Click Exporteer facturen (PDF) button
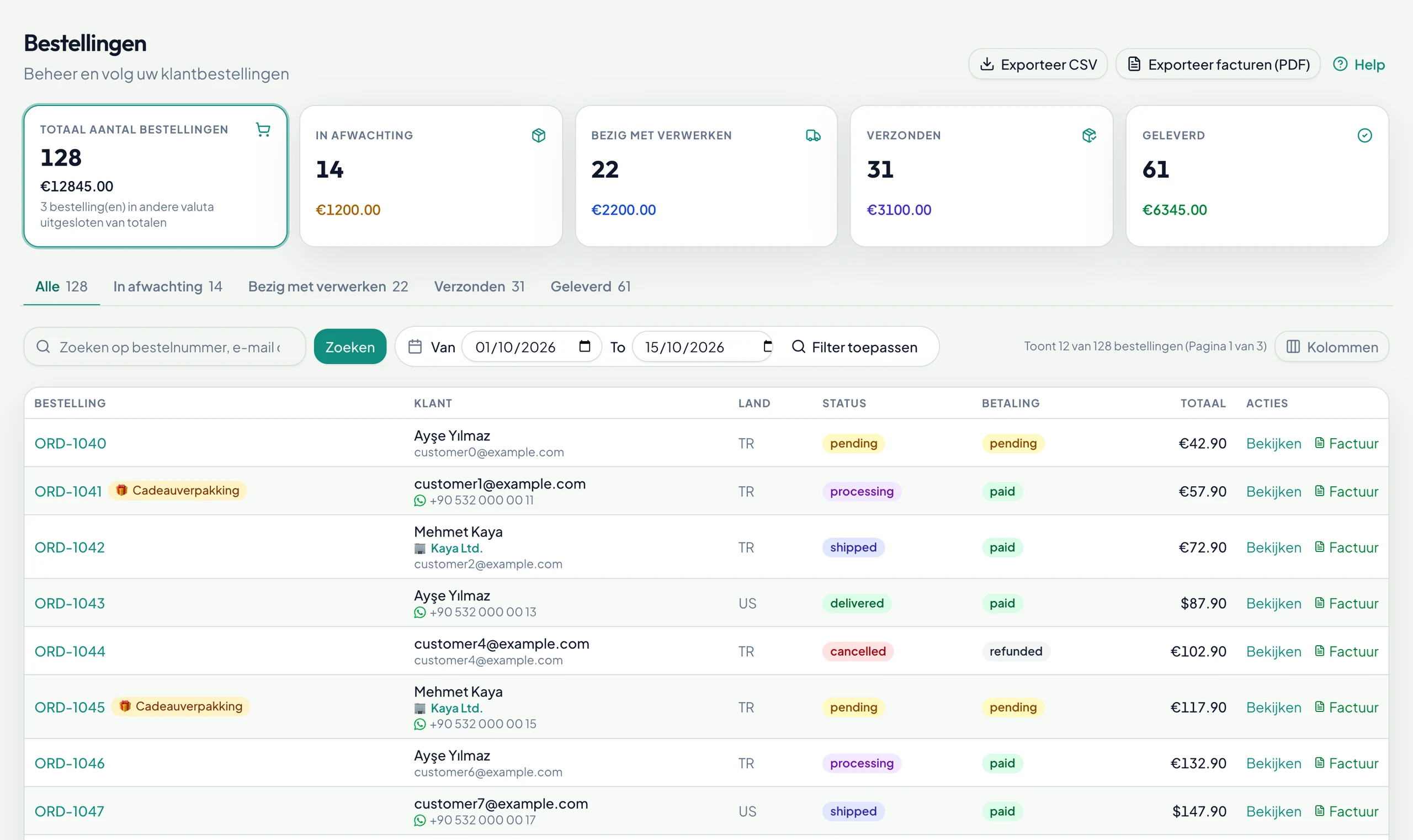 click(1218, 64)
